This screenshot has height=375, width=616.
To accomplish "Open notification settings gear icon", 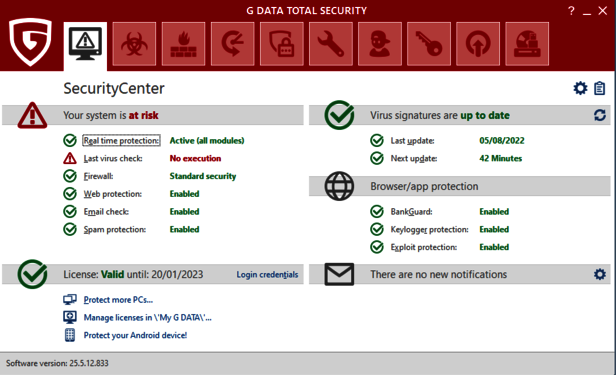I will click(x=600, y=274).
